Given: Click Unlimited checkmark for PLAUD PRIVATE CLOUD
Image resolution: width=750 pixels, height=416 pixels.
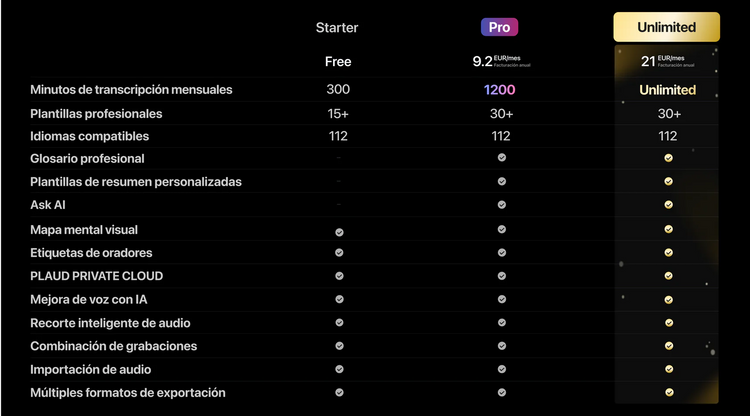Looking at the screenshot, I should tap(668, 276).
